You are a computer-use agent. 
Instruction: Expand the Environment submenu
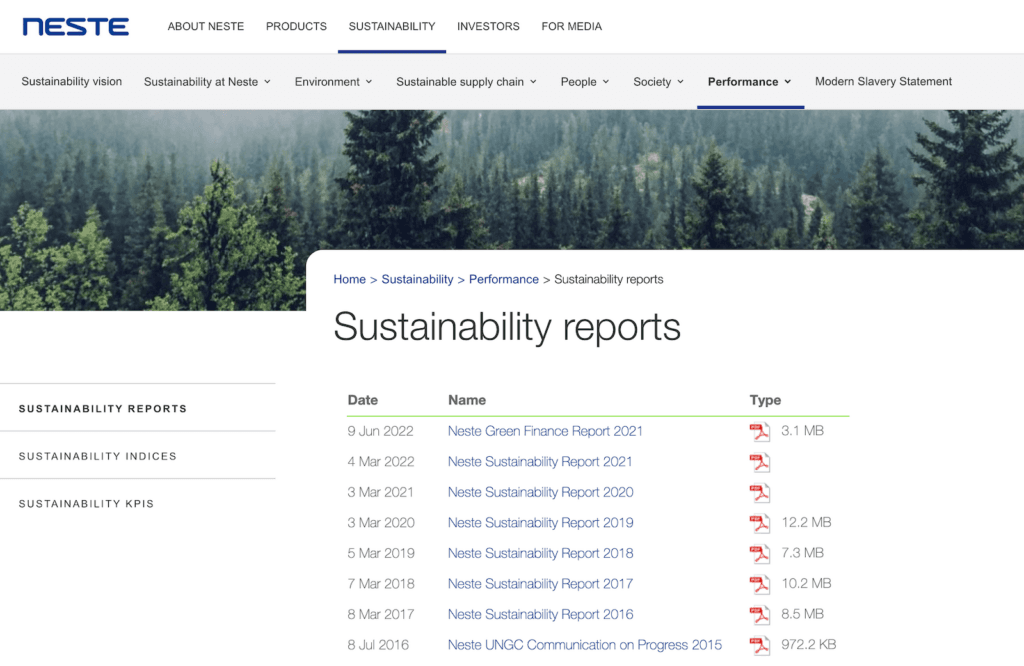(333, 82)
